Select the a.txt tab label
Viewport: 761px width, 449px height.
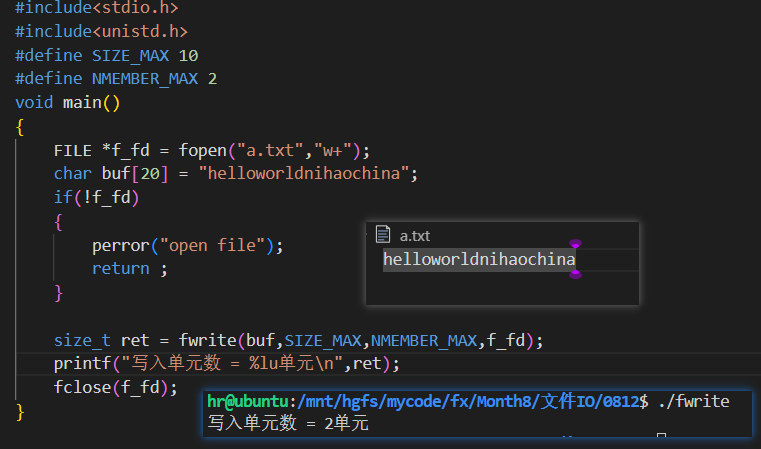[x=414, y=236]
